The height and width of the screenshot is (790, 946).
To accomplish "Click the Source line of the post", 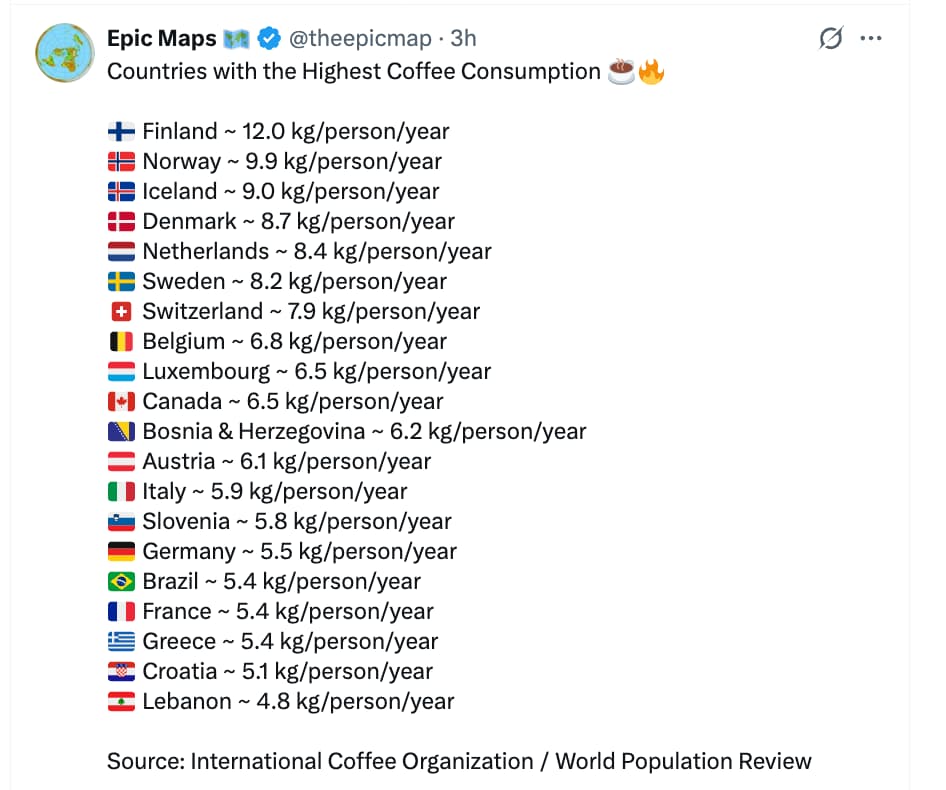I will pos(459,761).
